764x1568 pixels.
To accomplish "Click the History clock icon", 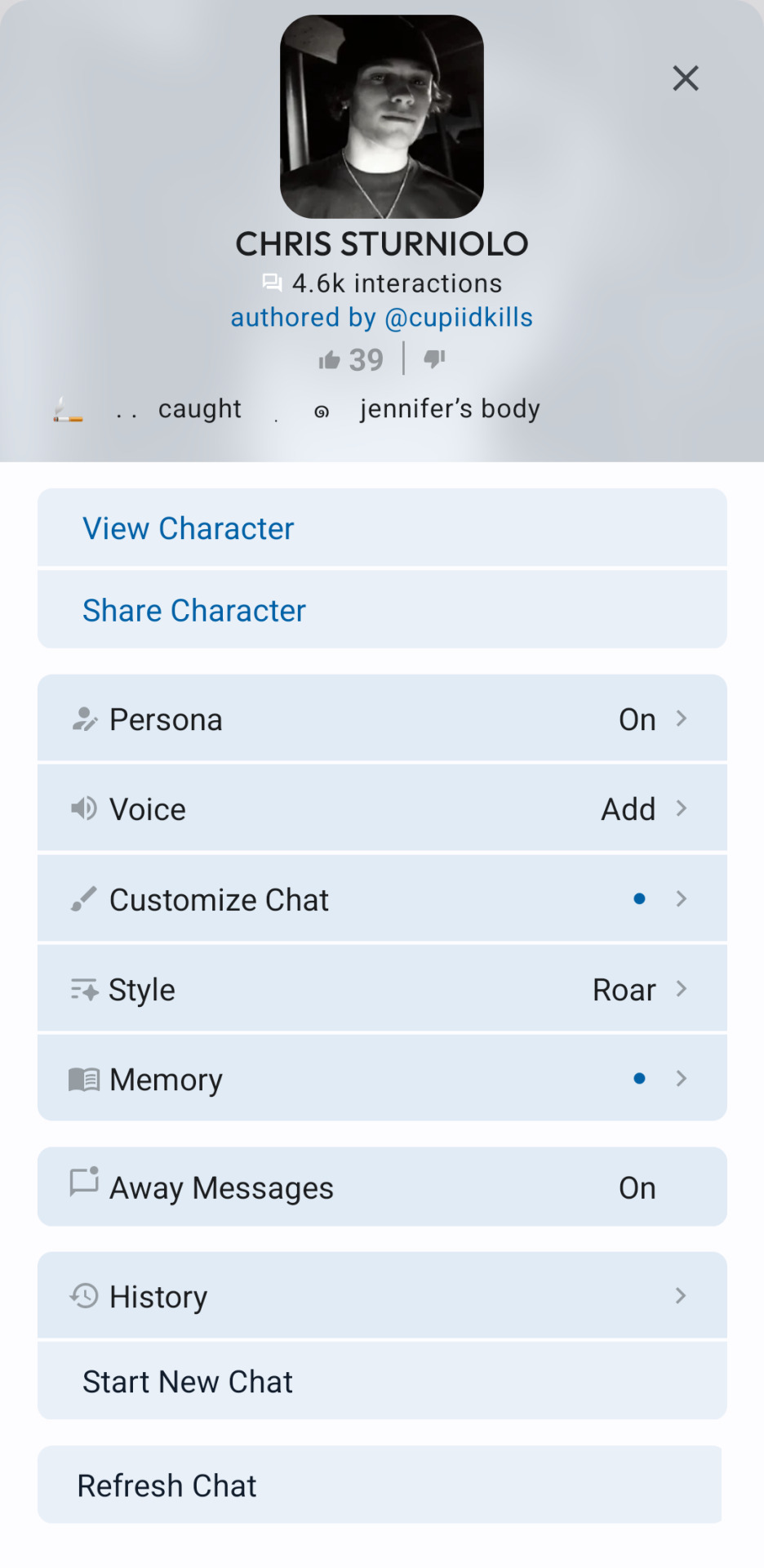I will [84, 1296].
